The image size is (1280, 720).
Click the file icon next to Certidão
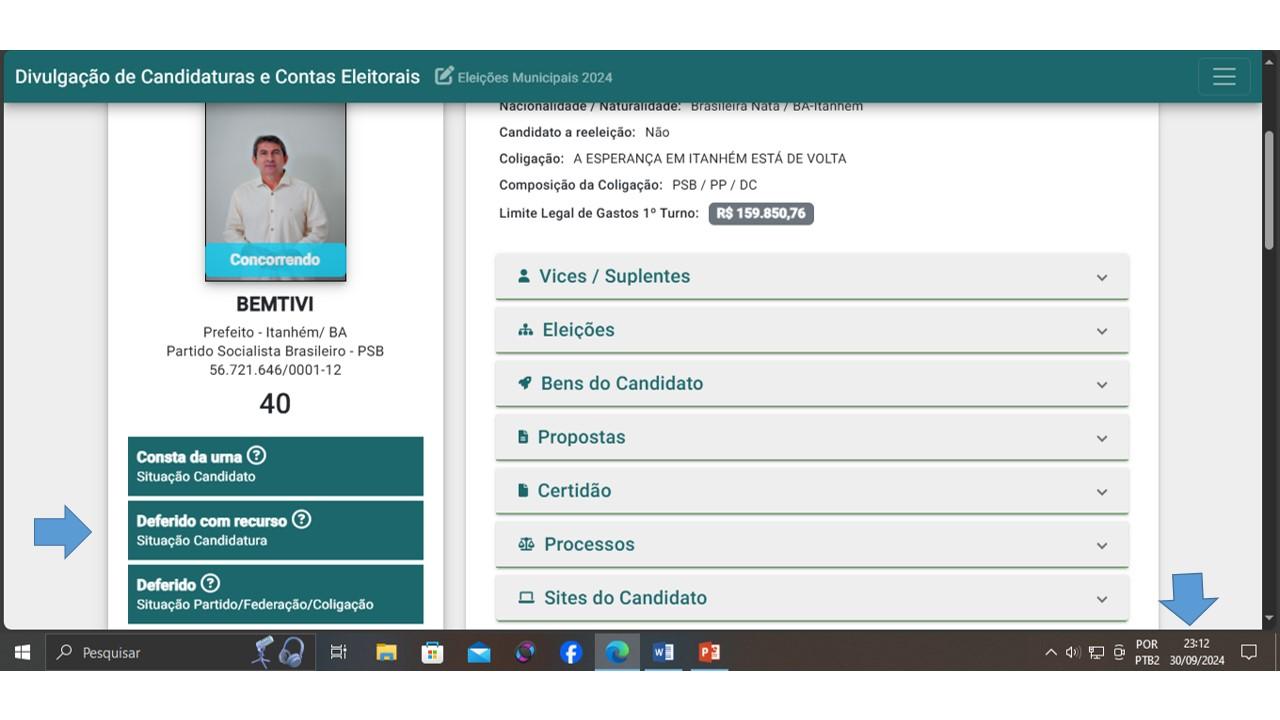tap(523, 491)
